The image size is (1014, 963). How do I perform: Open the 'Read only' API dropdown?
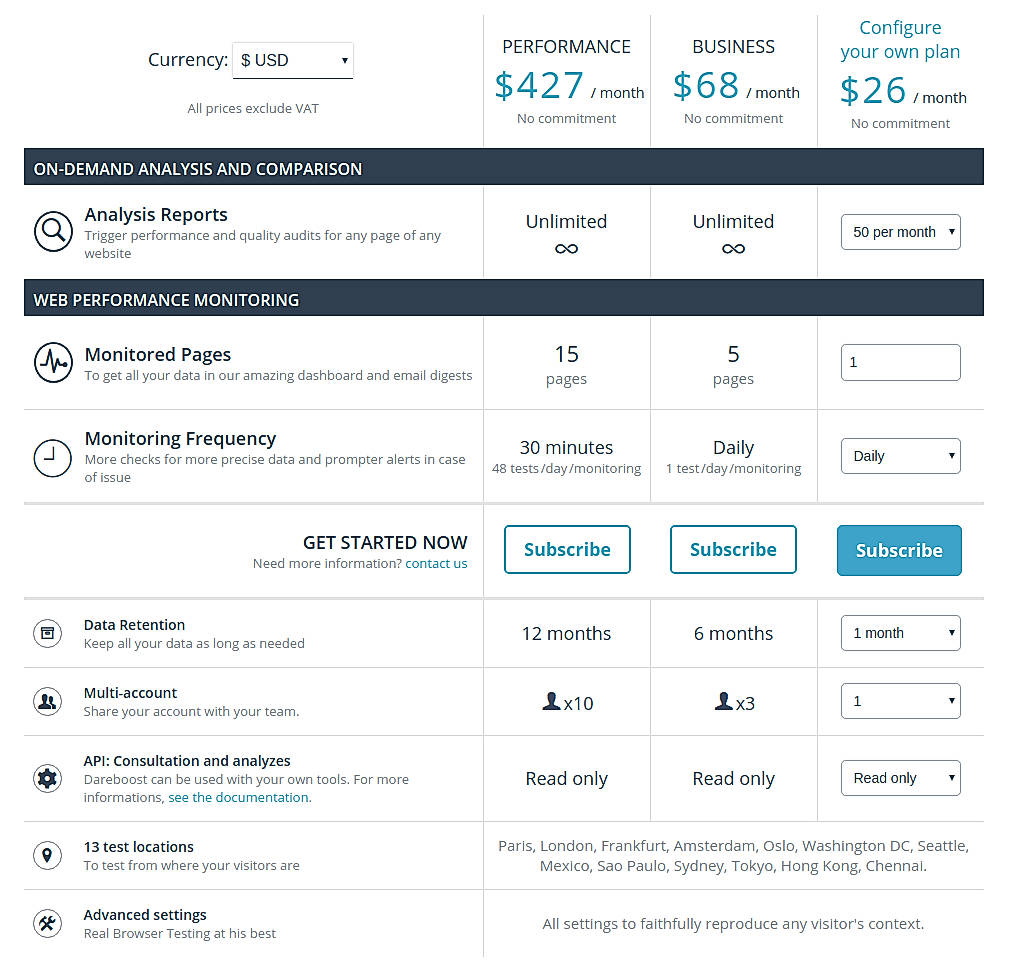[x=899, y=777]
